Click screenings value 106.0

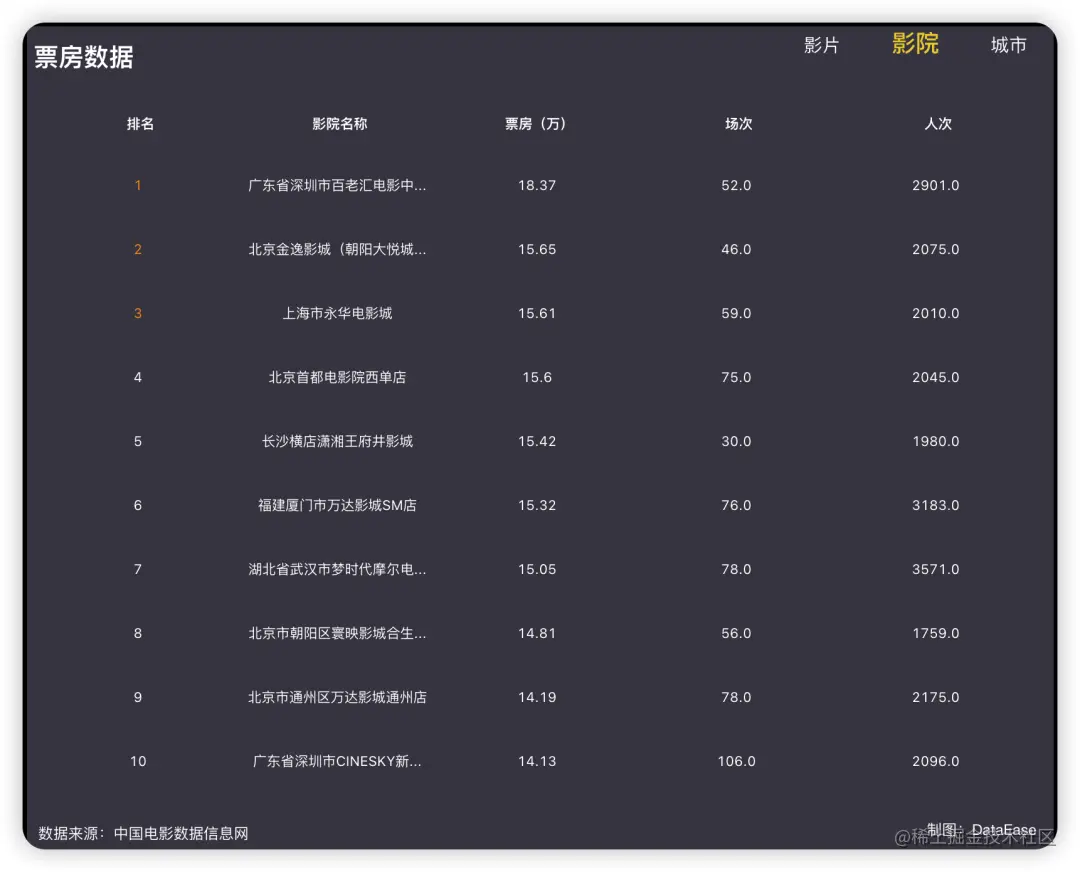coord(736,762)
